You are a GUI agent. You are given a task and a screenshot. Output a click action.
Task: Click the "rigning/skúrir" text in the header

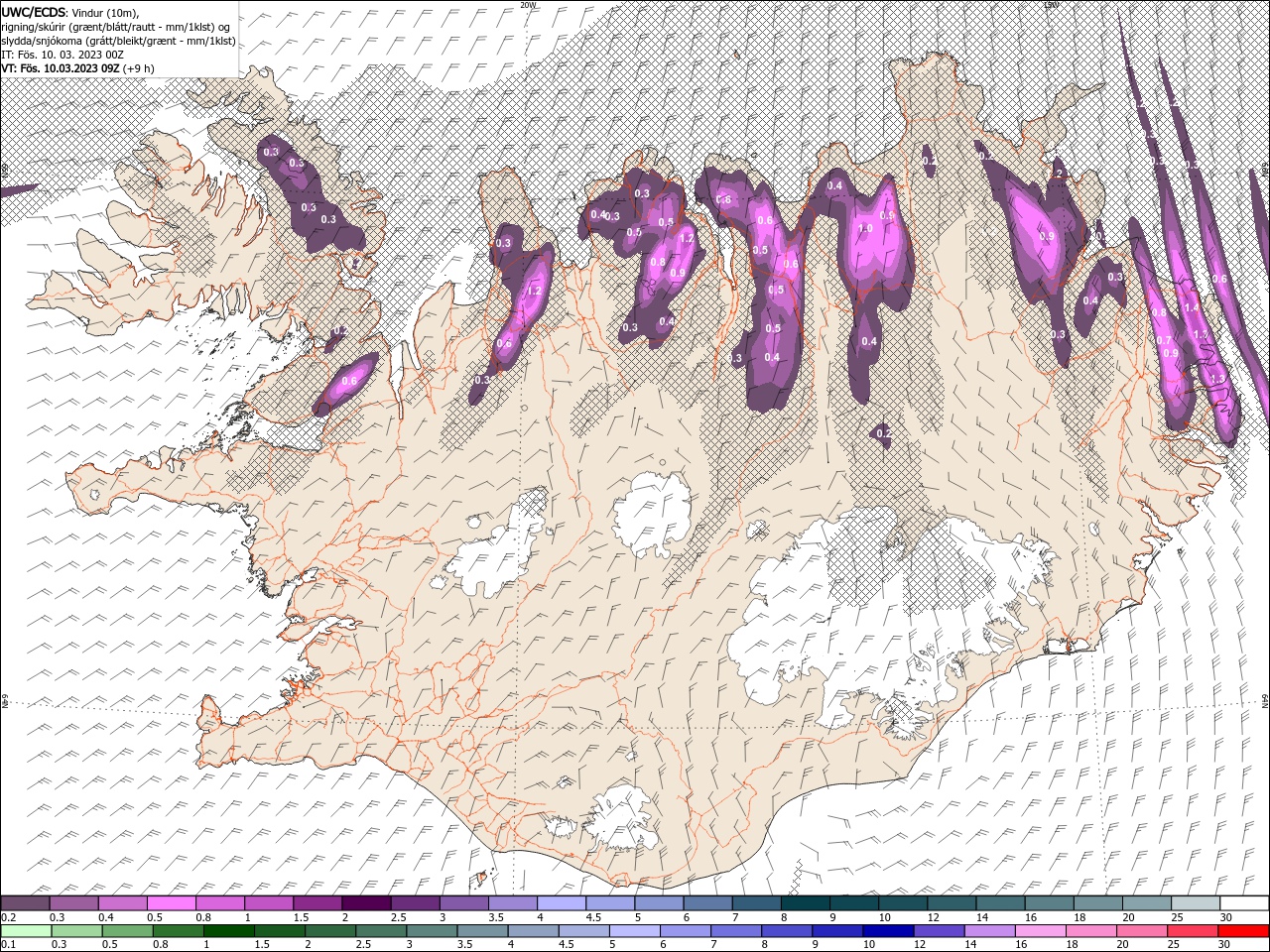(x=35, y=26)
